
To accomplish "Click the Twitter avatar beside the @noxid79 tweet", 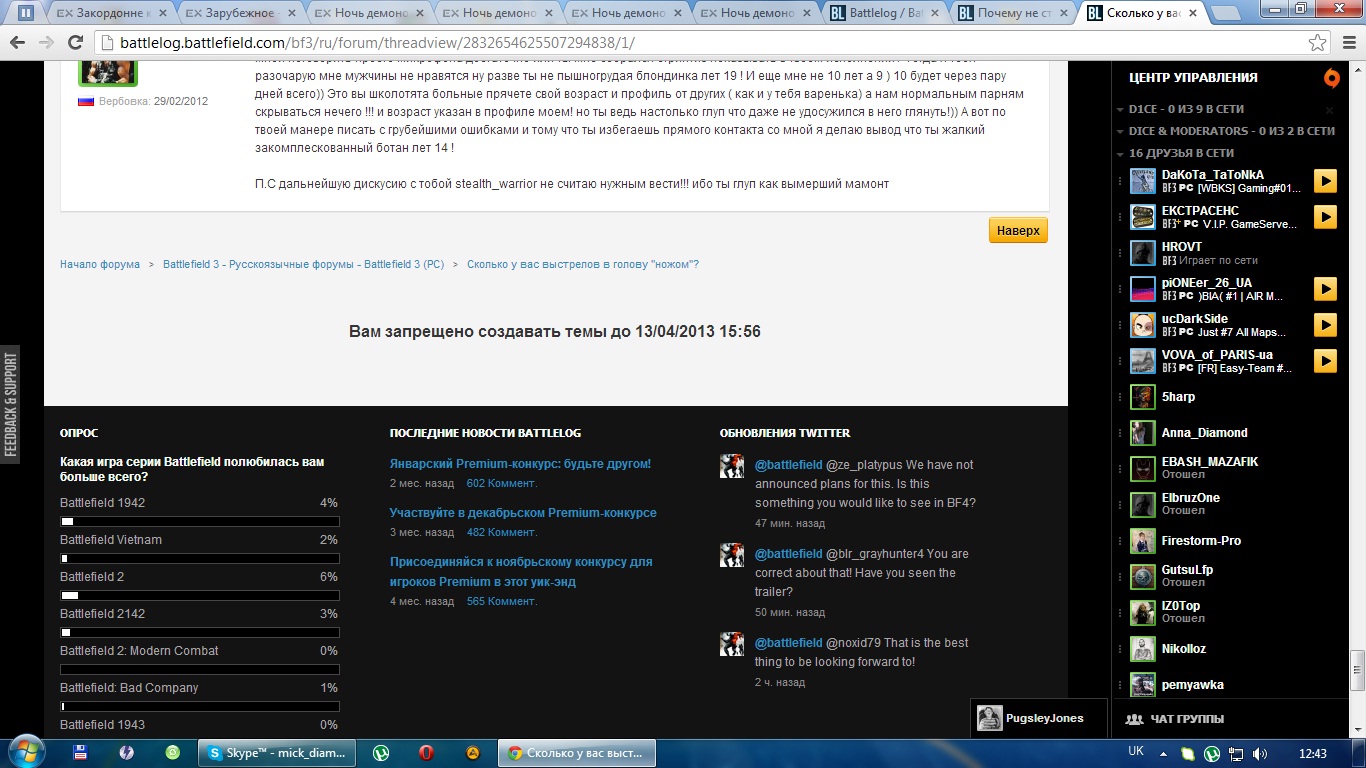I will pyautogui.click(x=732, y=644).
